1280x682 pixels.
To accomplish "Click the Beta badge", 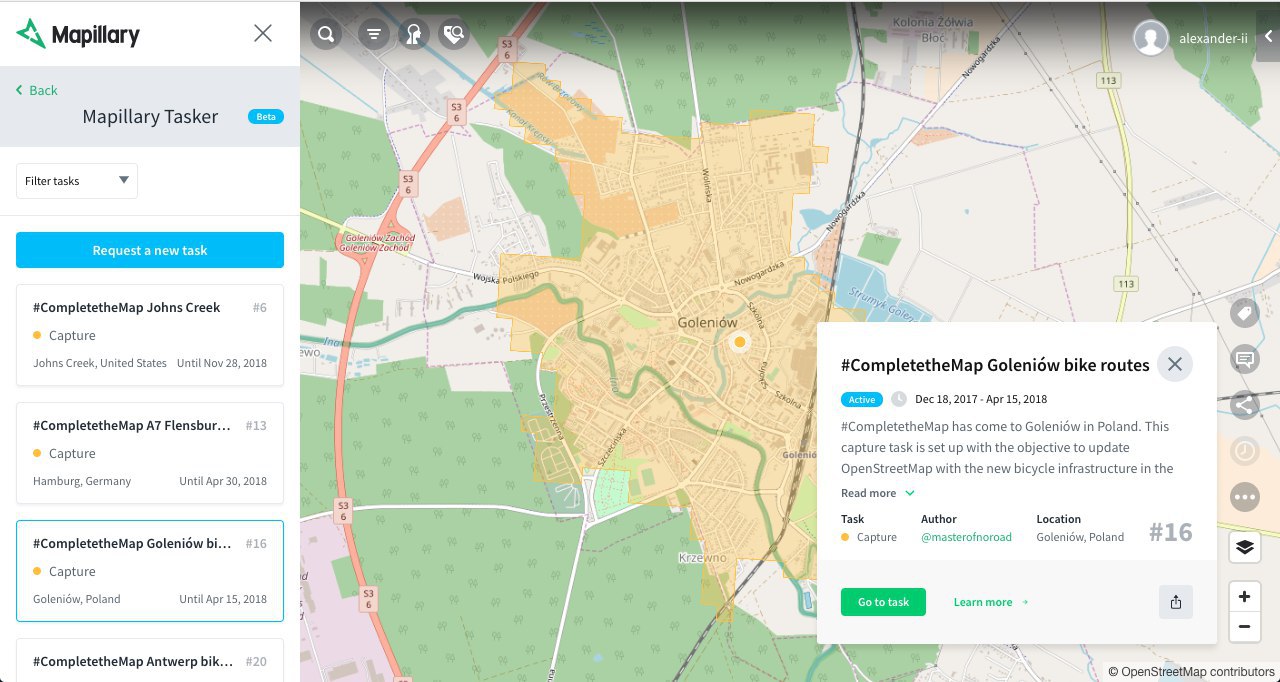I will click(x=266, y=117).
